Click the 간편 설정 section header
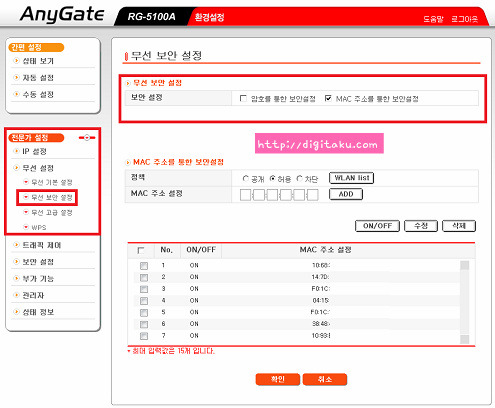Image resolution: width=495 pixels, height=408 pixels. 36,47
